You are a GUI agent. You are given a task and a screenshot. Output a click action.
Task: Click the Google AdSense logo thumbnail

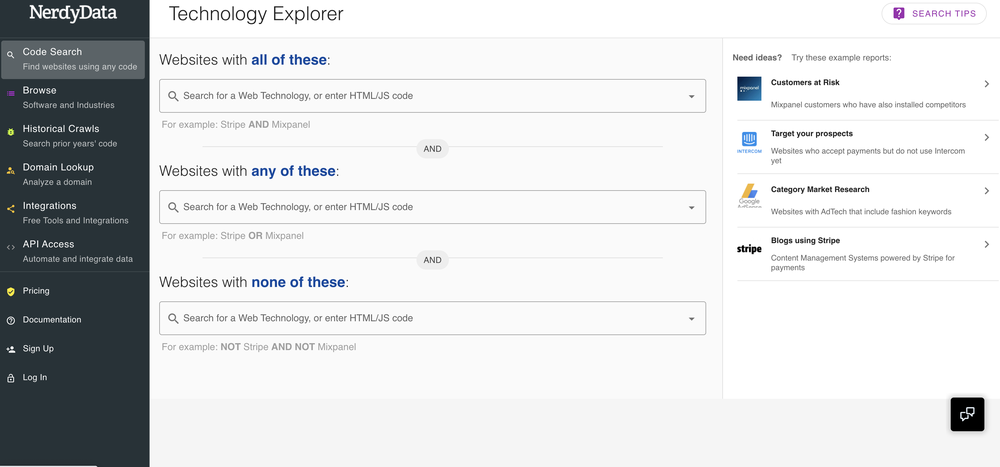[x=749, y=196]
